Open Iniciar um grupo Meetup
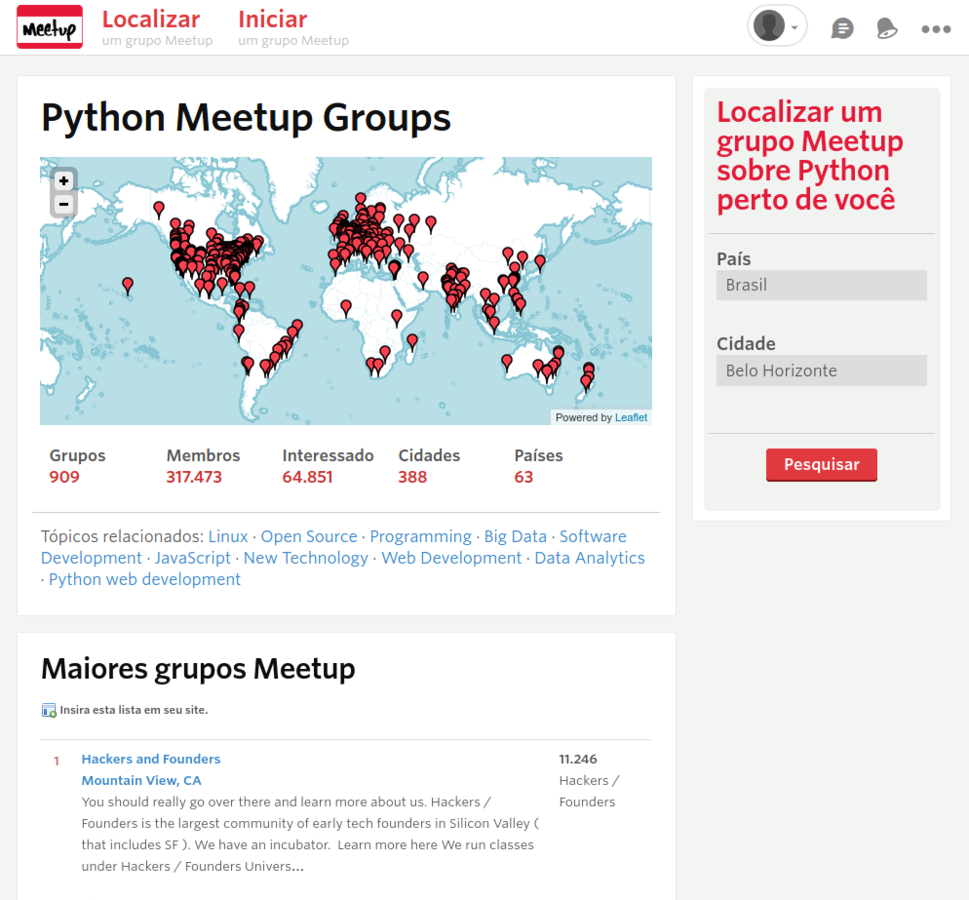This screenshot has width=969, height=900. coord(294,28)
